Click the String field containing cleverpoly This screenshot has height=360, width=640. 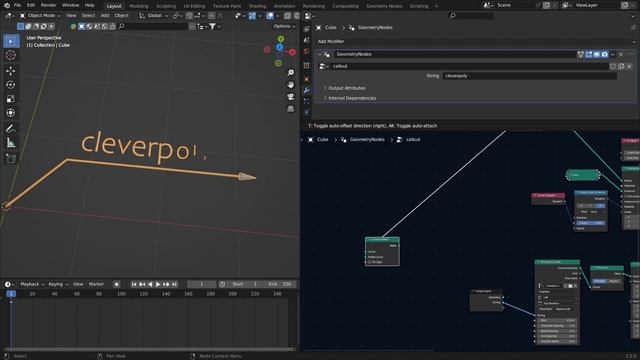(x=529, y=76)
